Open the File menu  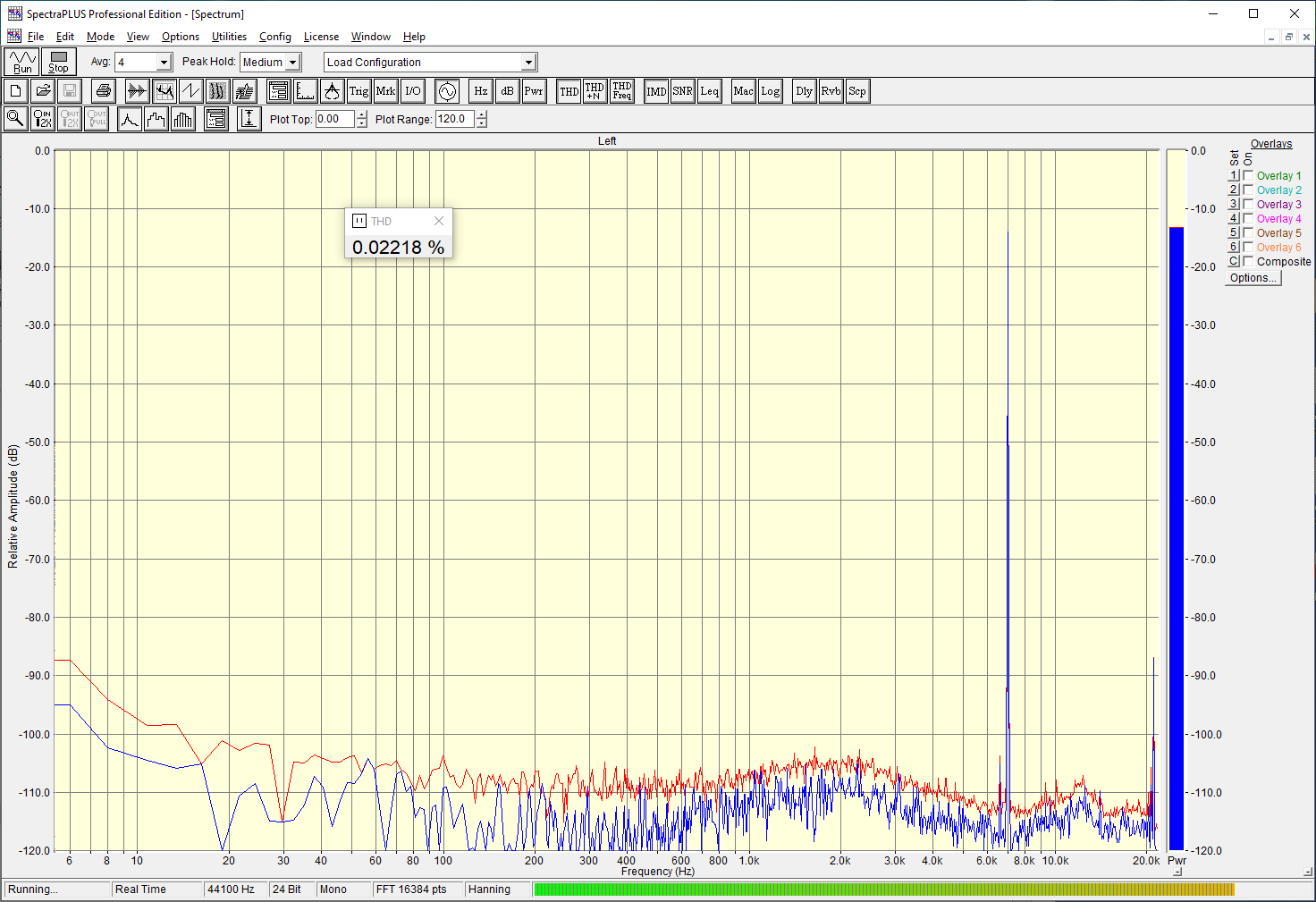(x=36, y=37)
